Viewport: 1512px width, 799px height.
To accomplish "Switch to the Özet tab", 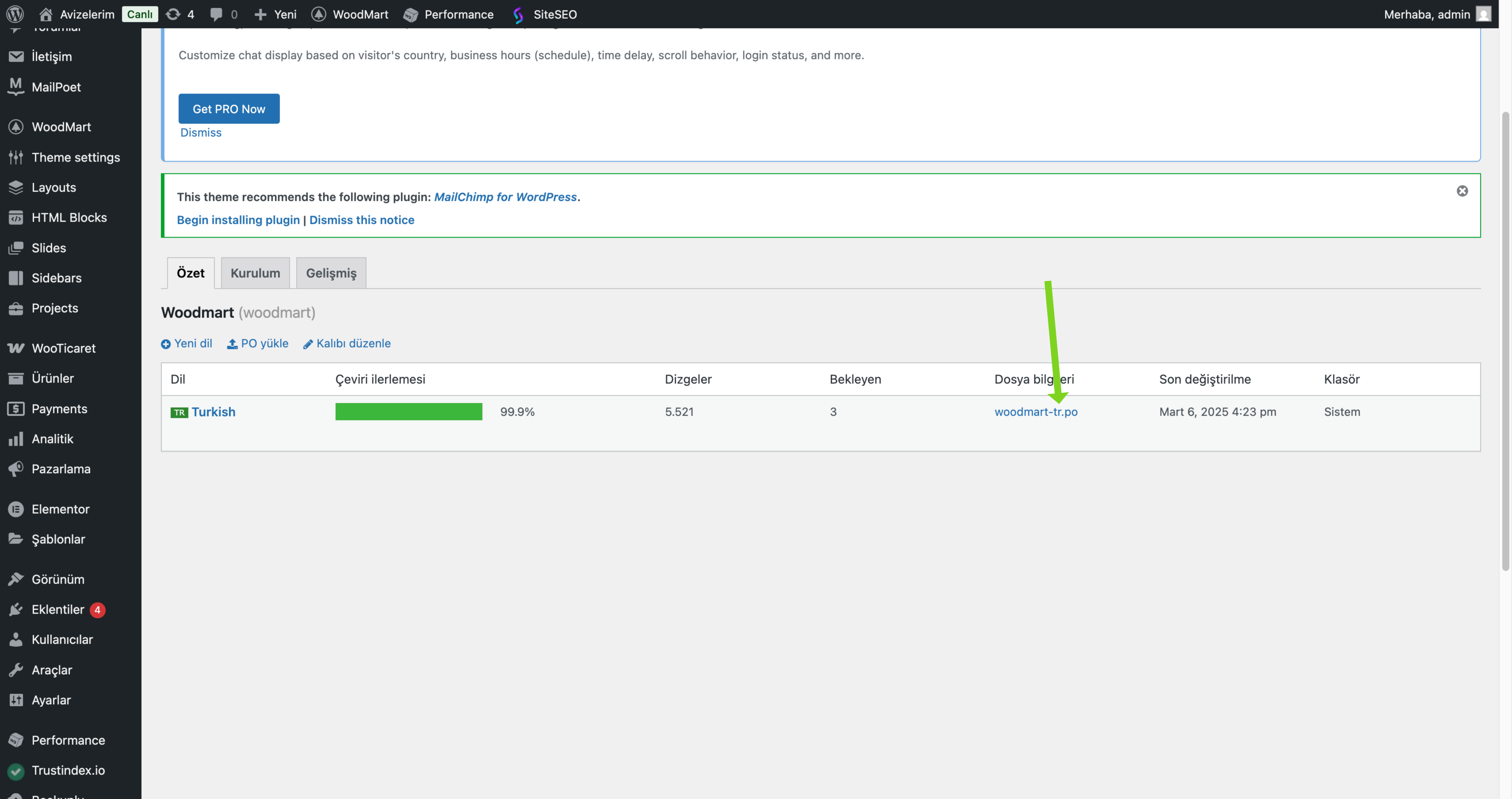I will coord(191,273).
